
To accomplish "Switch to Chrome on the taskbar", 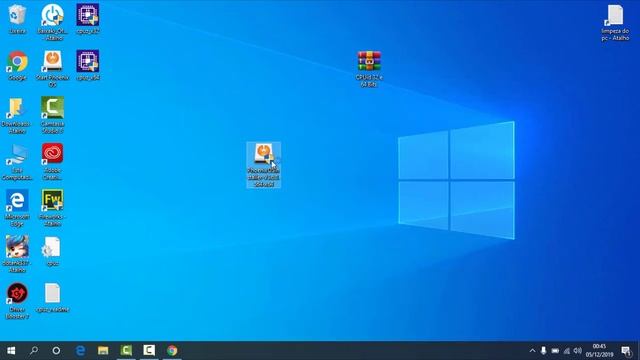I will point(172,351).
